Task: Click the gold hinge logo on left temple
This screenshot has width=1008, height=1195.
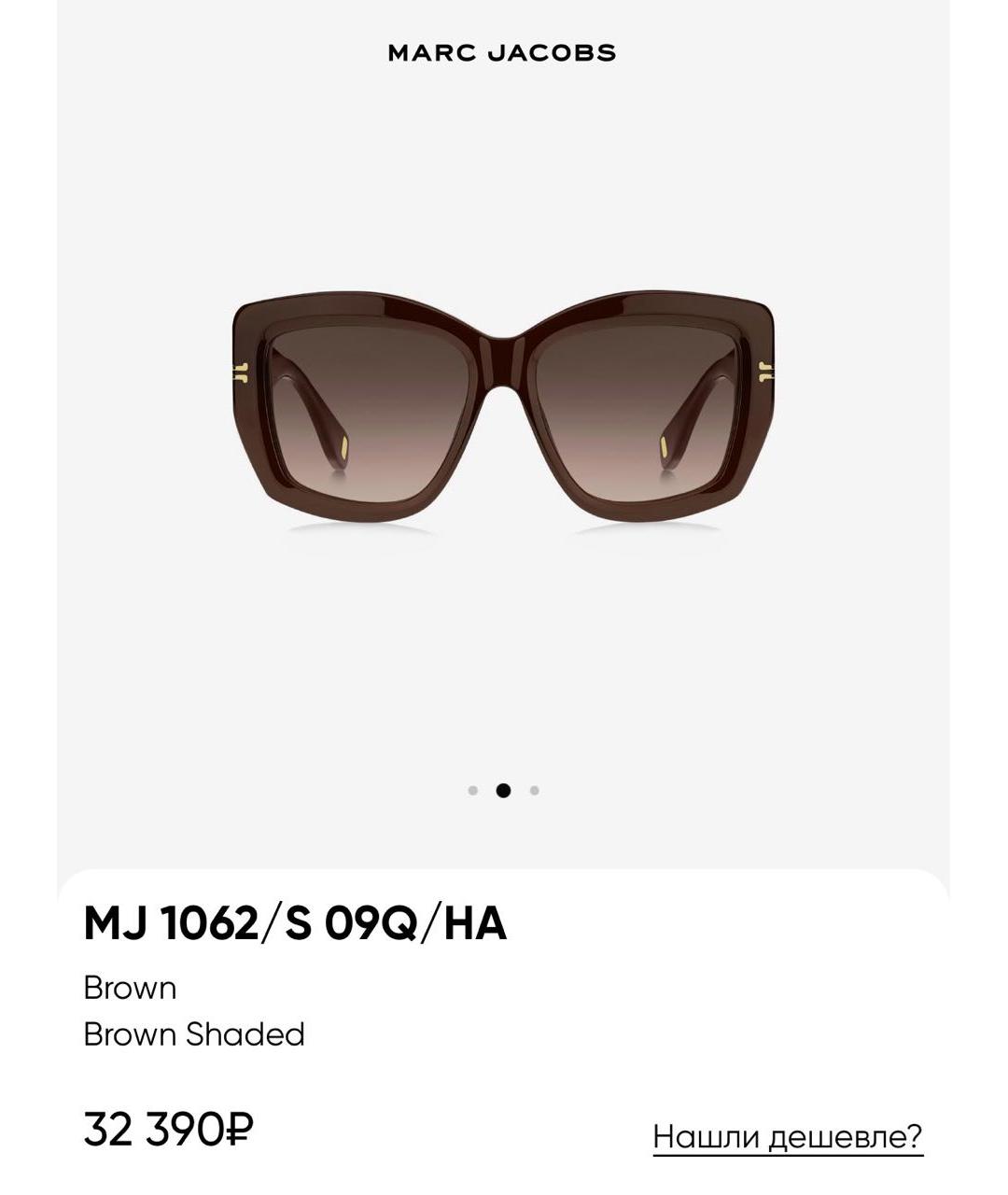Action: pyautogui.click(x=241, y=373)
